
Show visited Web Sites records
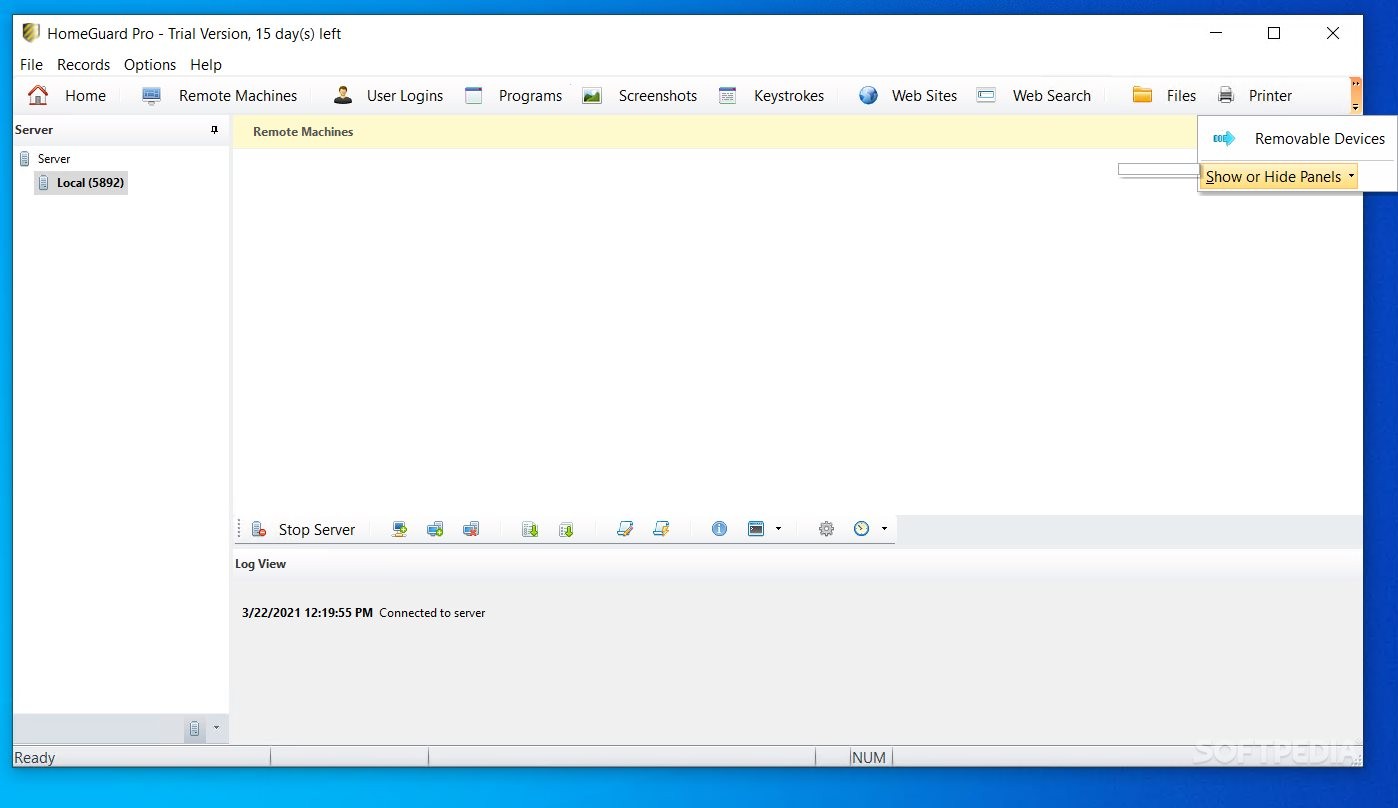click(x=908, y=96)
